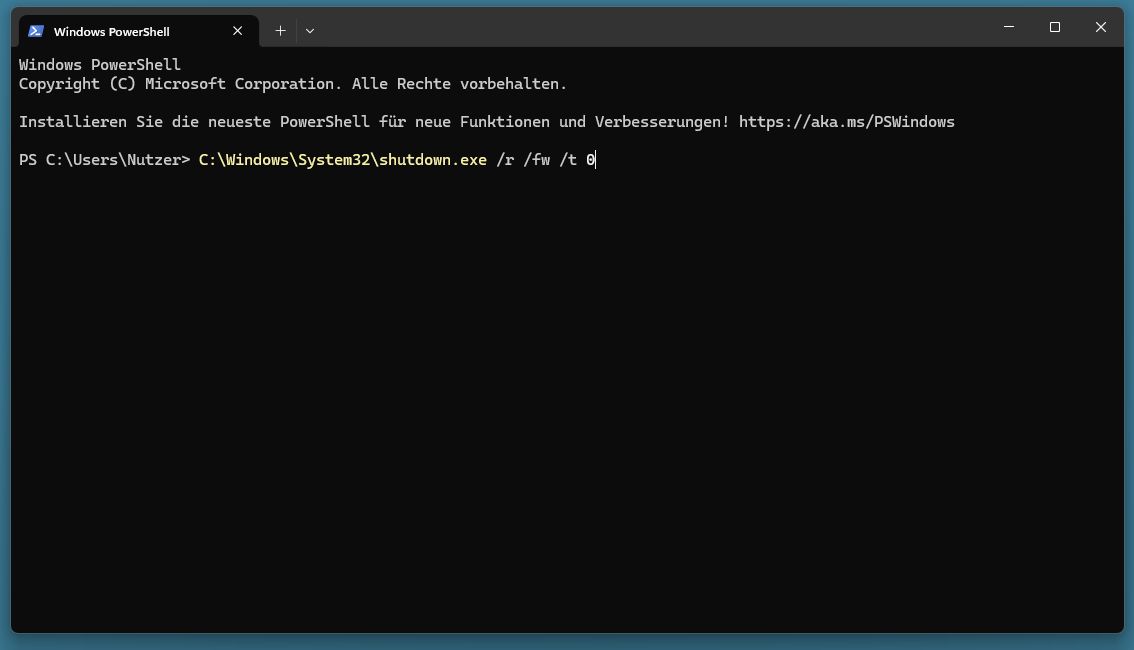
Task: Click the PowerShell icon in the tab
Action: (x=36, y=31)
